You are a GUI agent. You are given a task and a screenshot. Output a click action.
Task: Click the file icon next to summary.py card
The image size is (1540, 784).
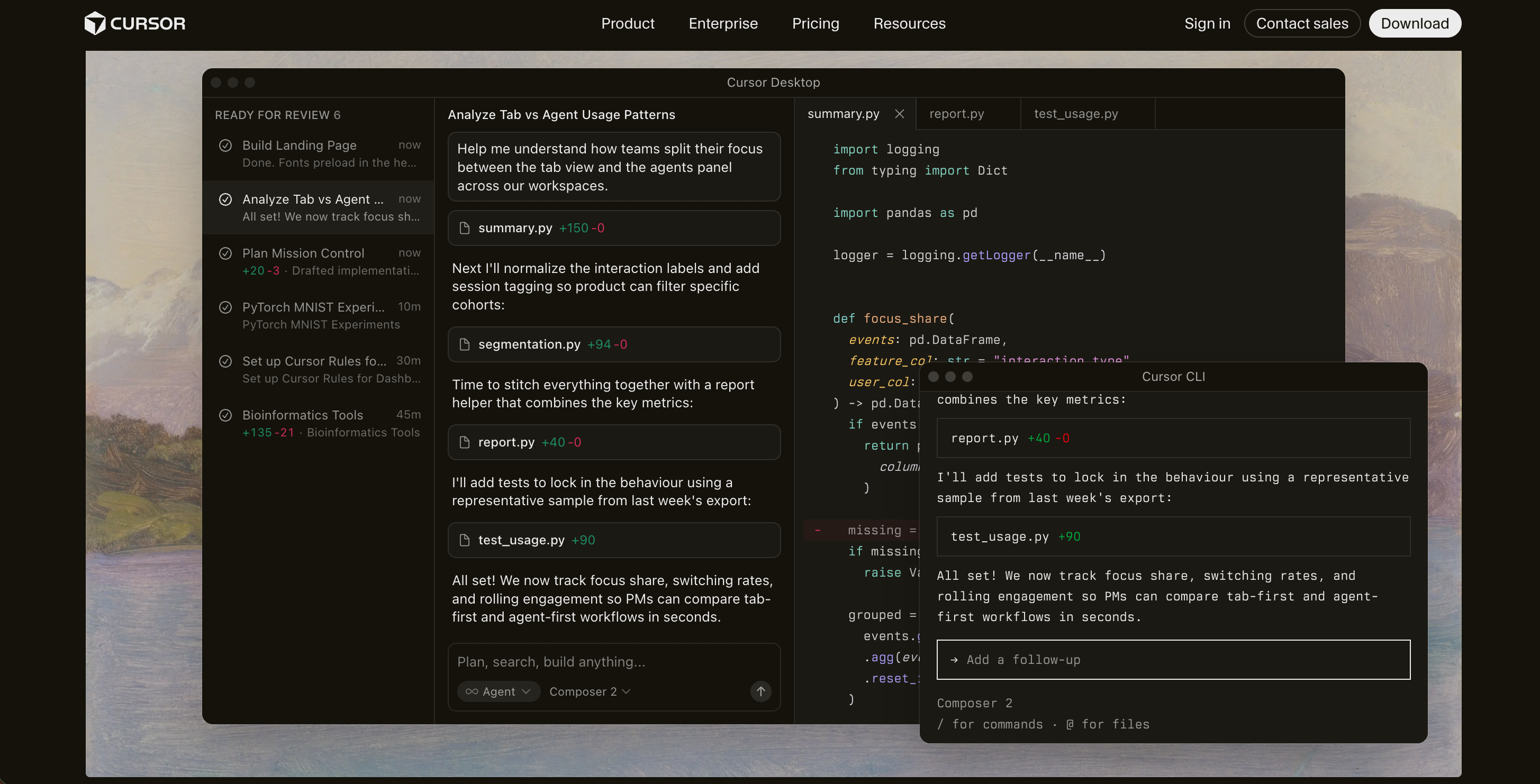(465, 228)
